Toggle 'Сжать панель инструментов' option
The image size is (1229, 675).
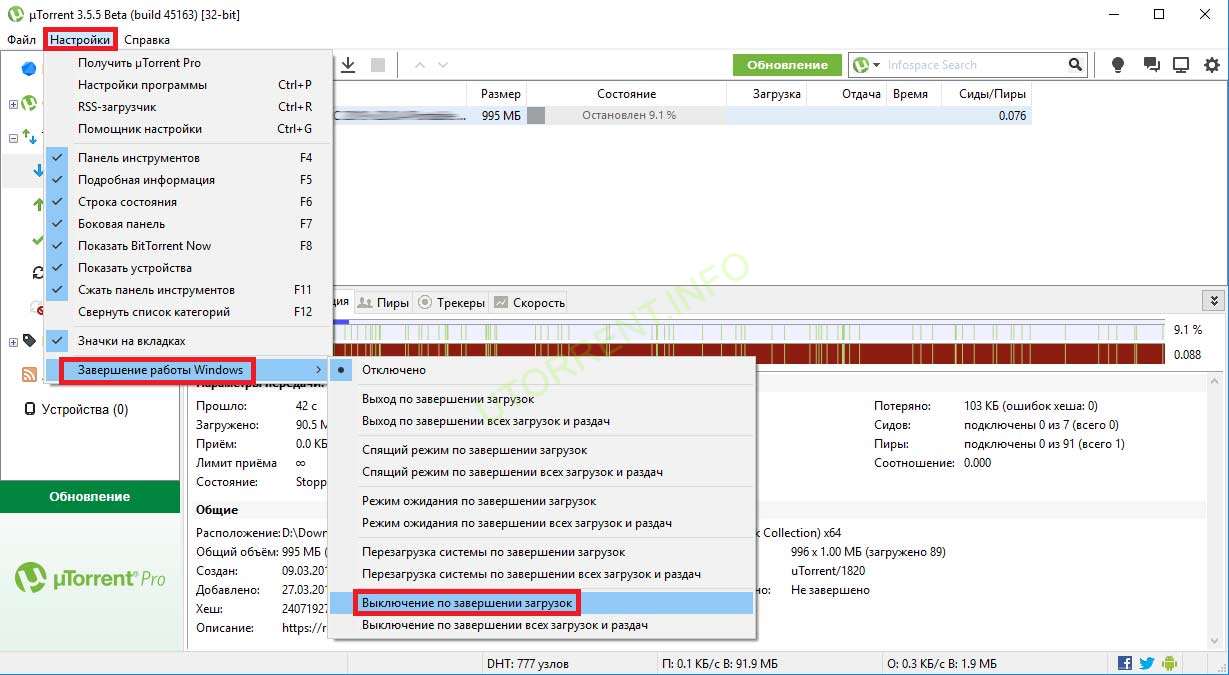coord(188,290)
